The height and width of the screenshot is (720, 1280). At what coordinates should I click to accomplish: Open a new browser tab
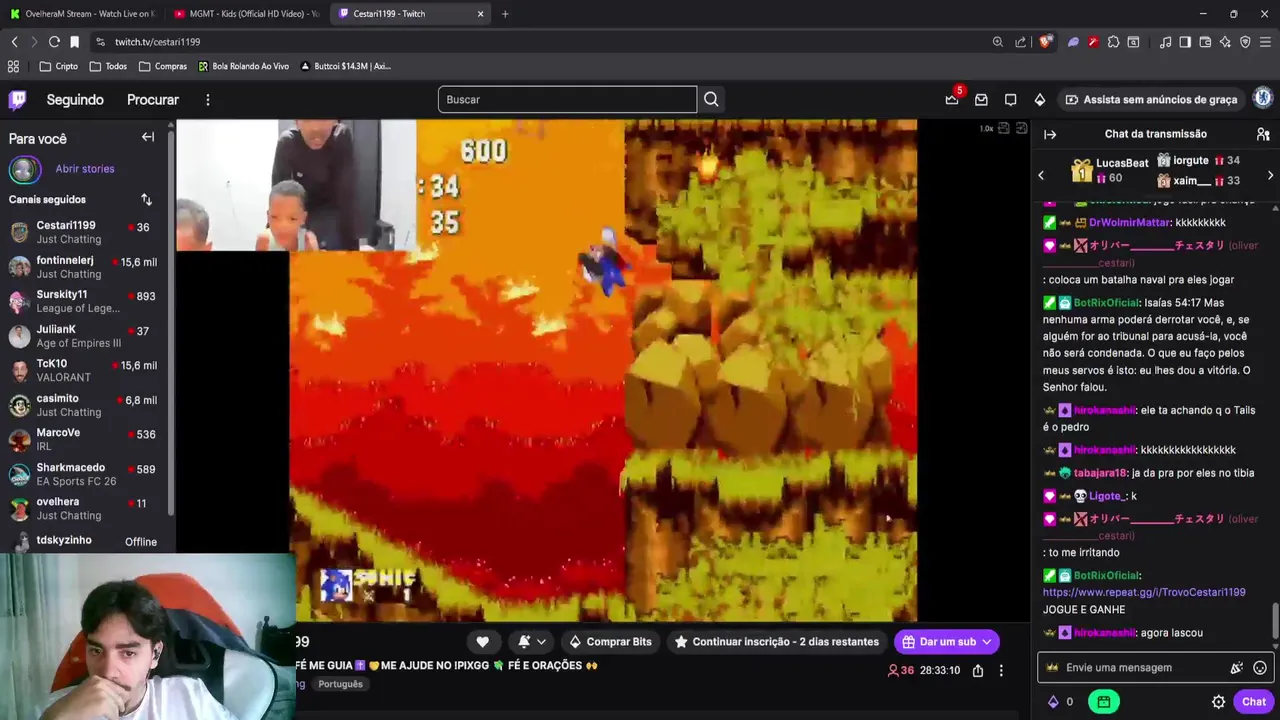tap(505, 14)
